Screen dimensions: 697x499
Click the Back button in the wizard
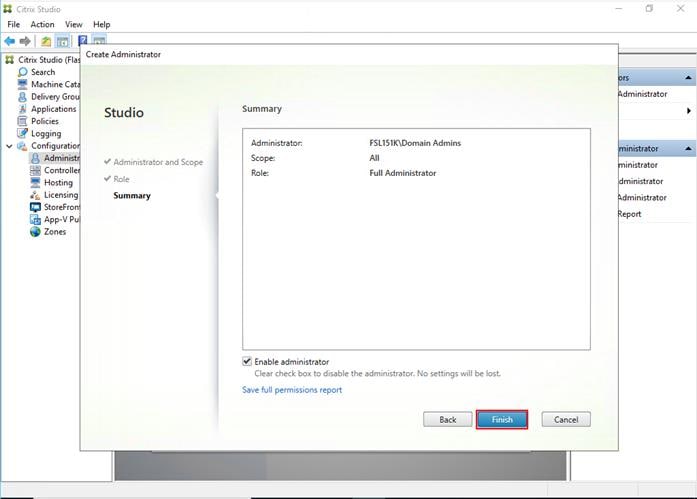[448, 419]
